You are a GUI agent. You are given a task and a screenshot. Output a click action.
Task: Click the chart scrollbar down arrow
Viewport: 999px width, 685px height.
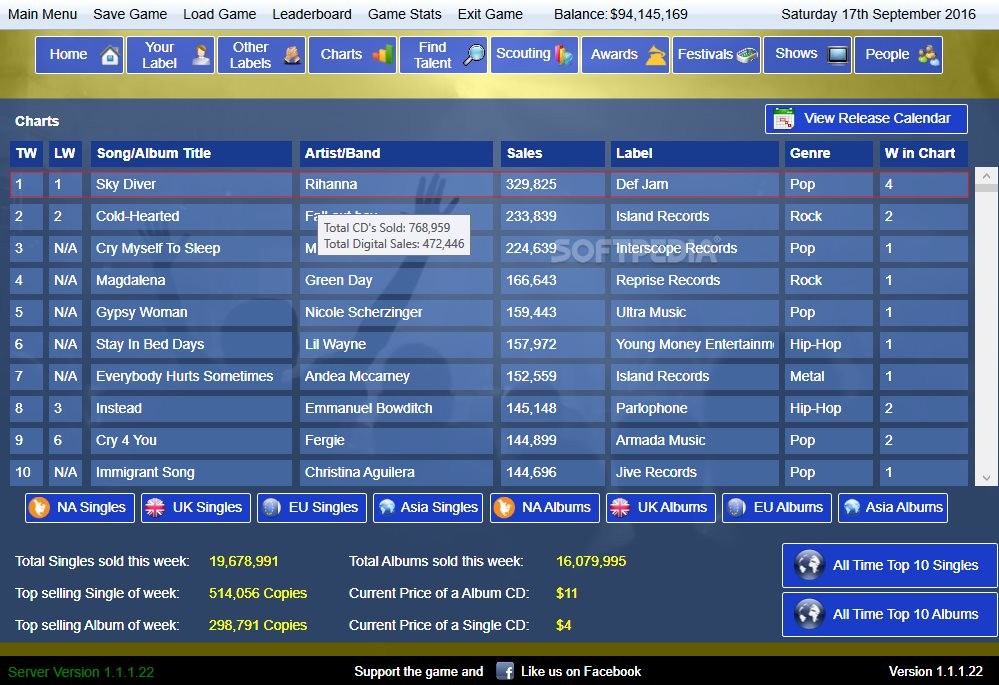987,477
